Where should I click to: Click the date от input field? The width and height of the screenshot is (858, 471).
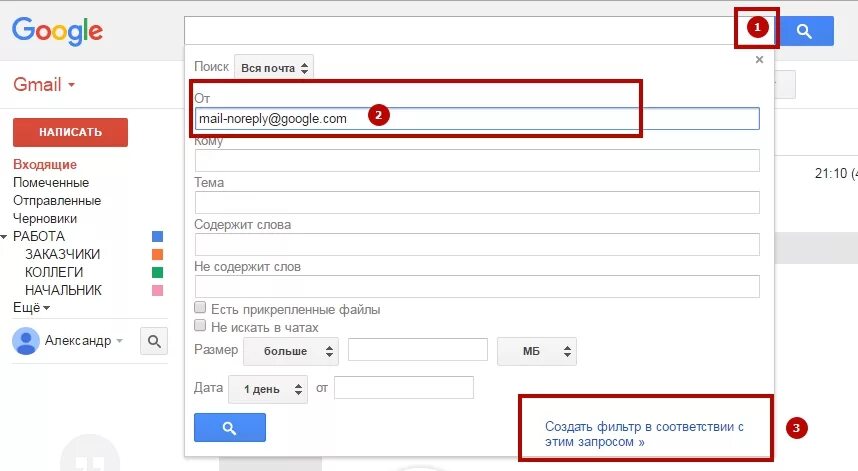click(404, 387)
